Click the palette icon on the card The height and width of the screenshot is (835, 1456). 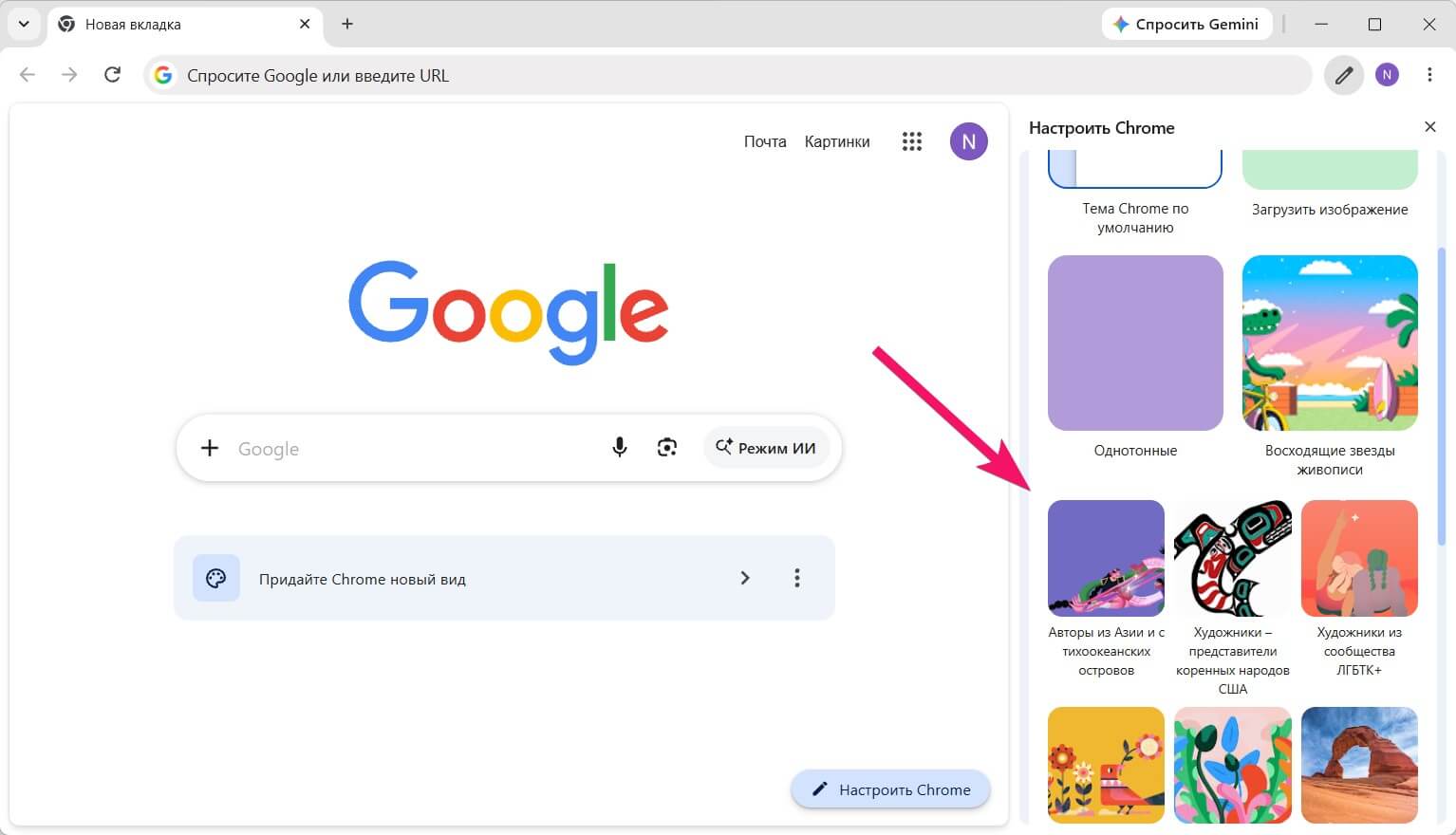216,578
